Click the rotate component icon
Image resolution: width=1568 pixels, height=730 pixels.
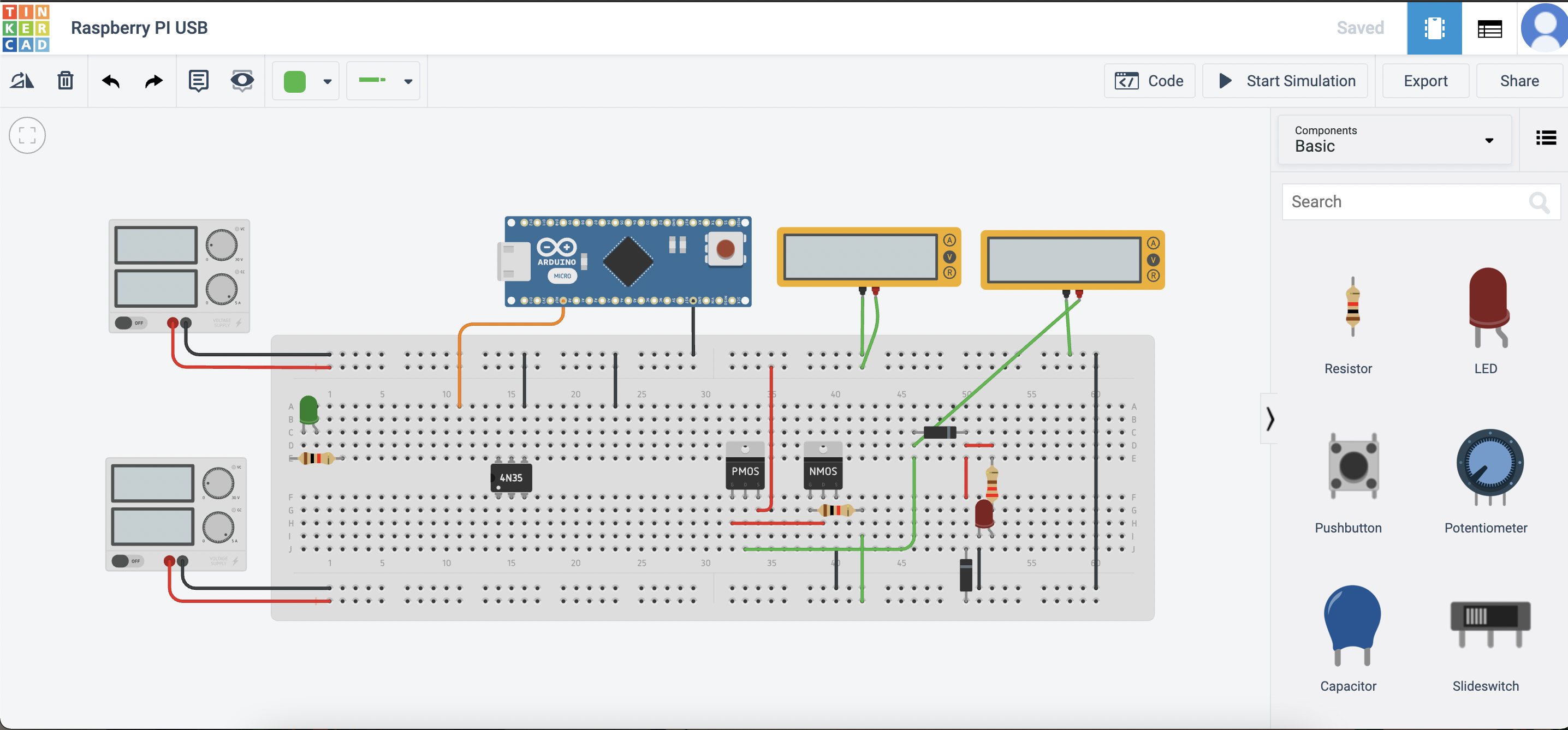[22, 81]
